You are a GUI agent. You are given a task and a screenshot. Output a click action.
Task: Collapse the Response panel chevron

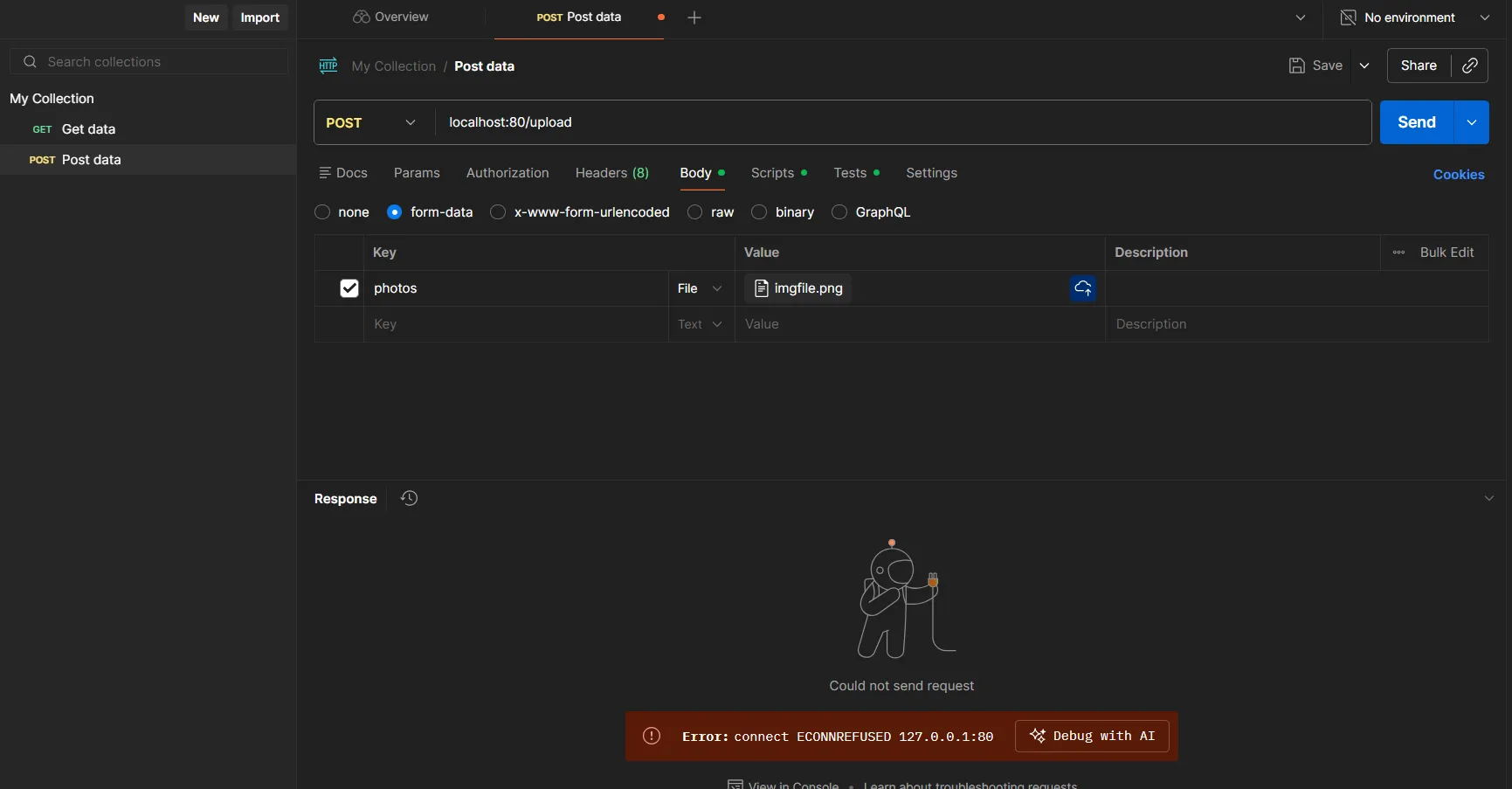(1489, 498)
